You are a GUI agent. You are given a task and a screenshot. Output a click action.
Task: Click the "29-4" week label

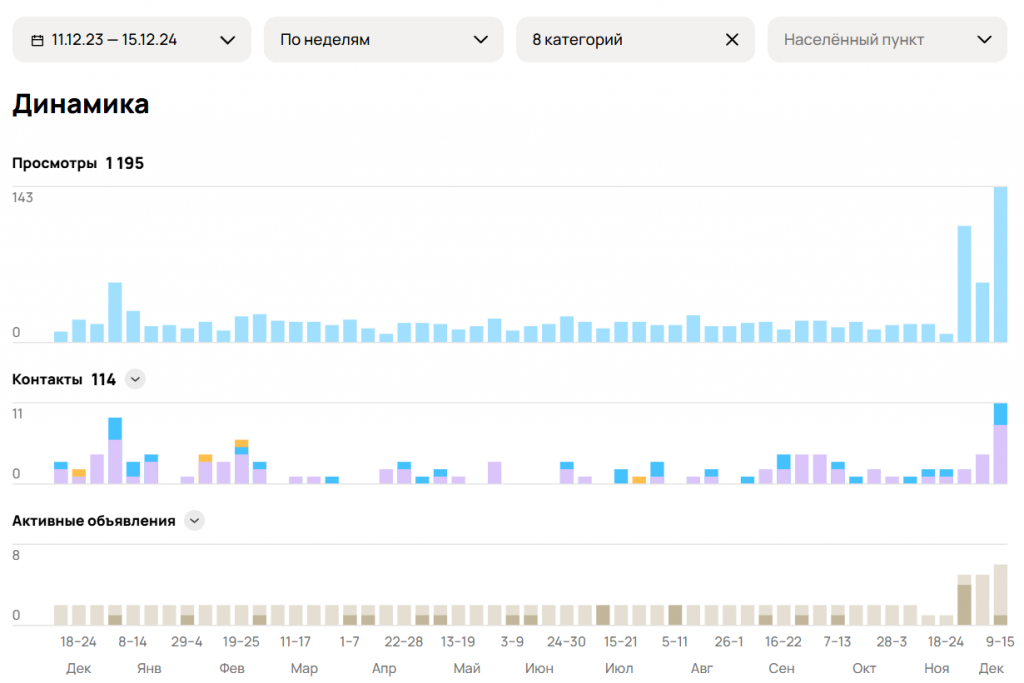187,642
